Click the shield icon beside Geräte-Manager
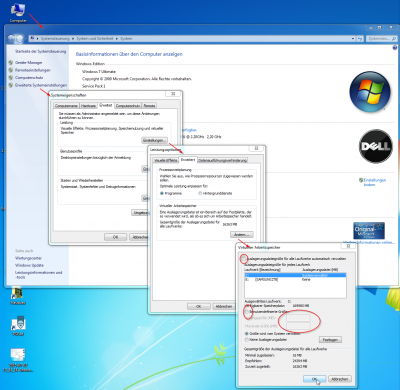 tap(11, 62)
